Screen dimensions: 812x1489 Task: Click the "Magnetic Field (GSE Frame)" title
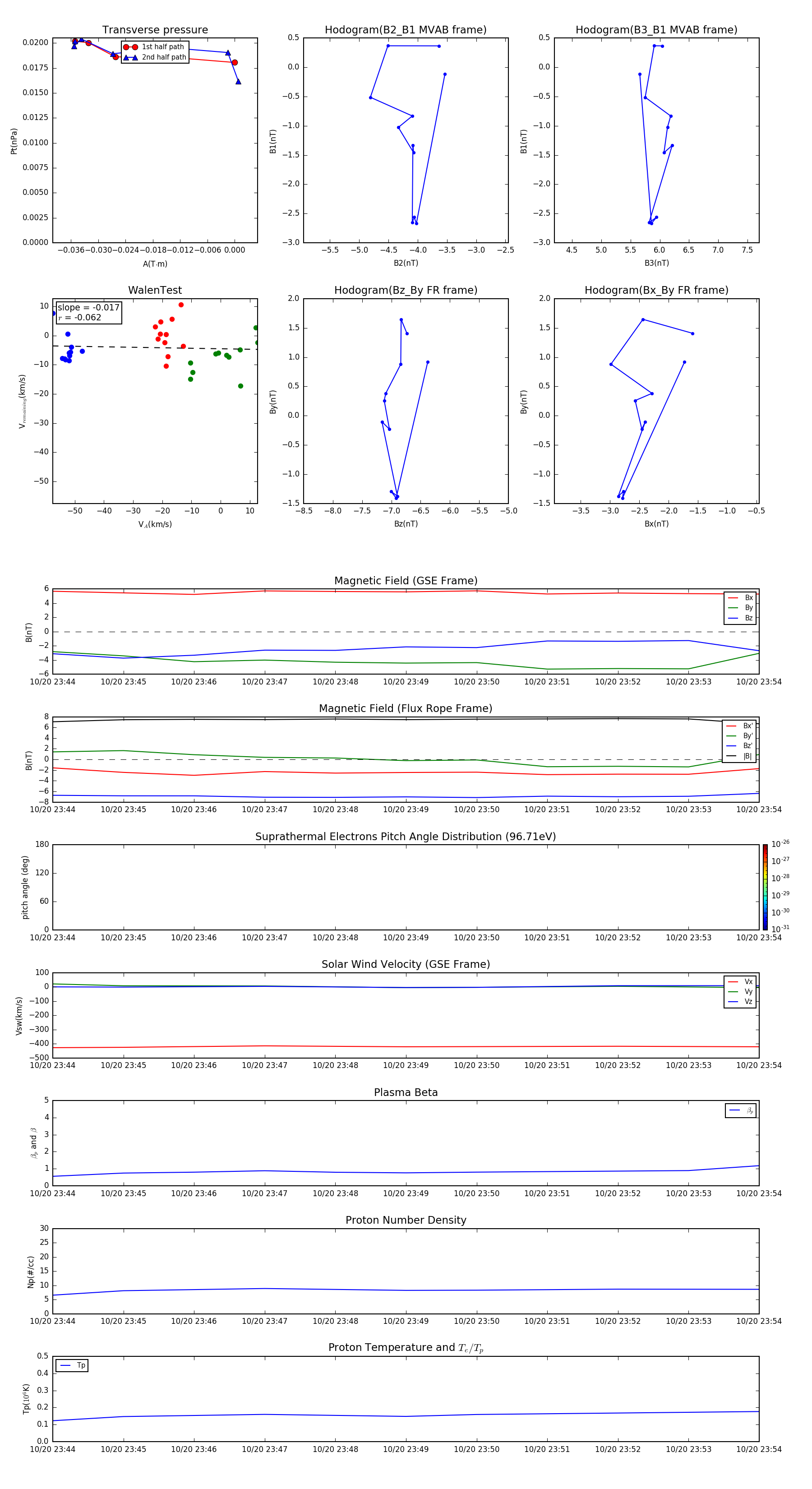pos(406,581)
